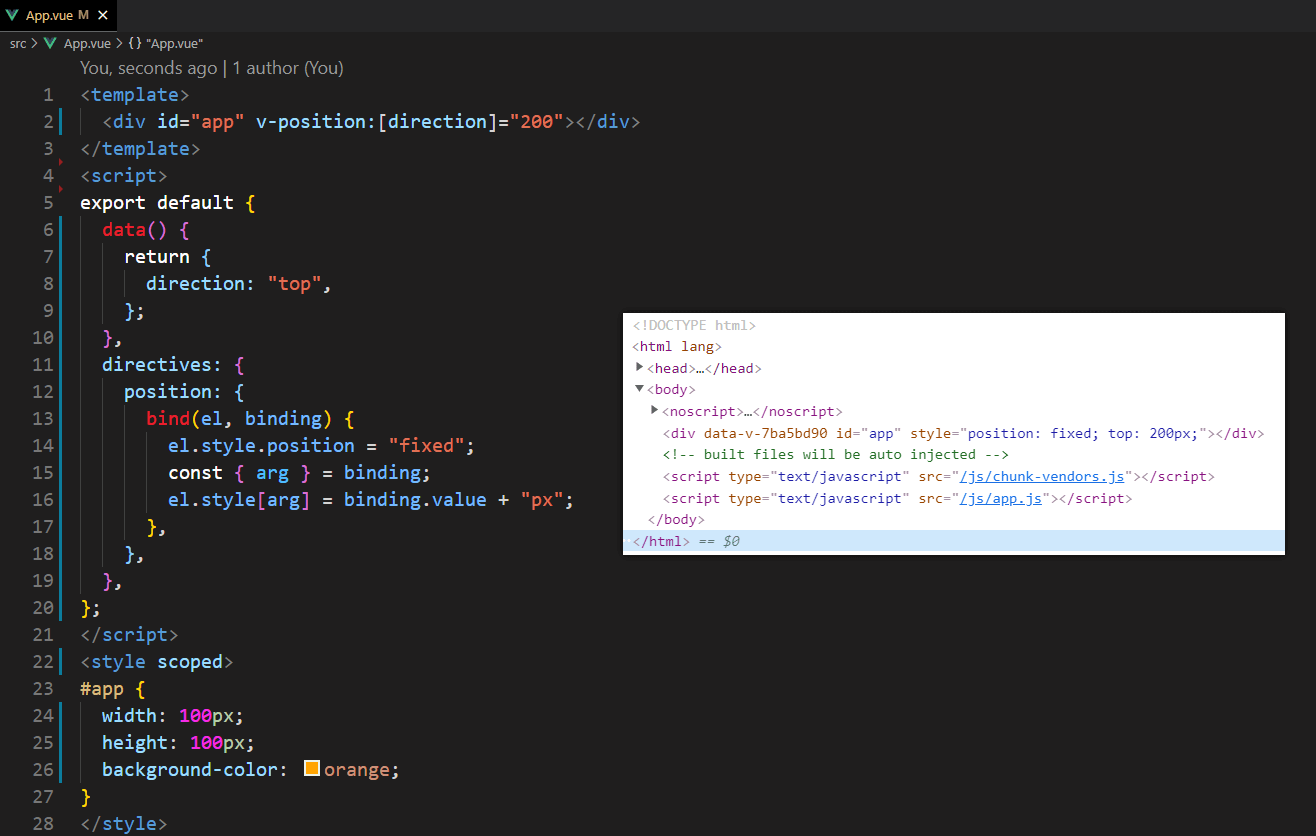Click 'binding.value' on line 16
1316x836 pixels.
pyautogui.click(x=415, y=500)
